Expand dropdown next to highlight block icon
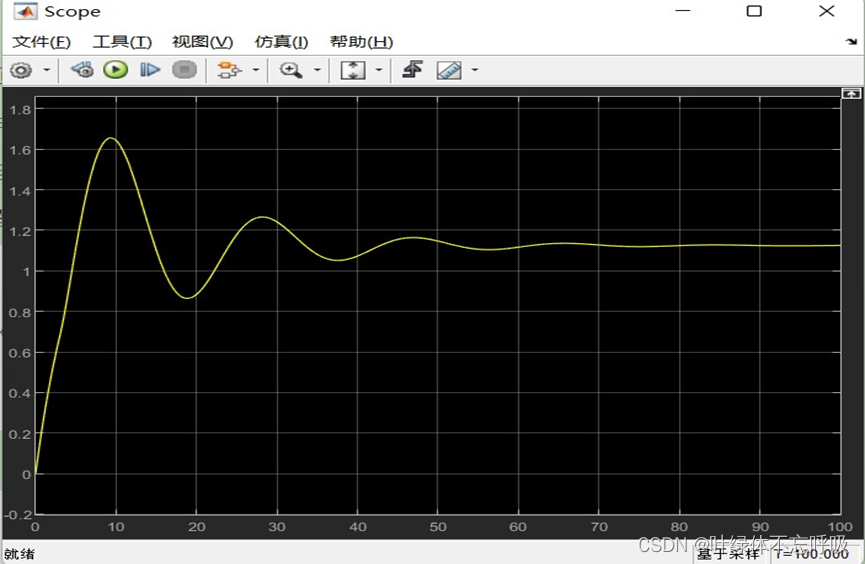 (255, 70)
